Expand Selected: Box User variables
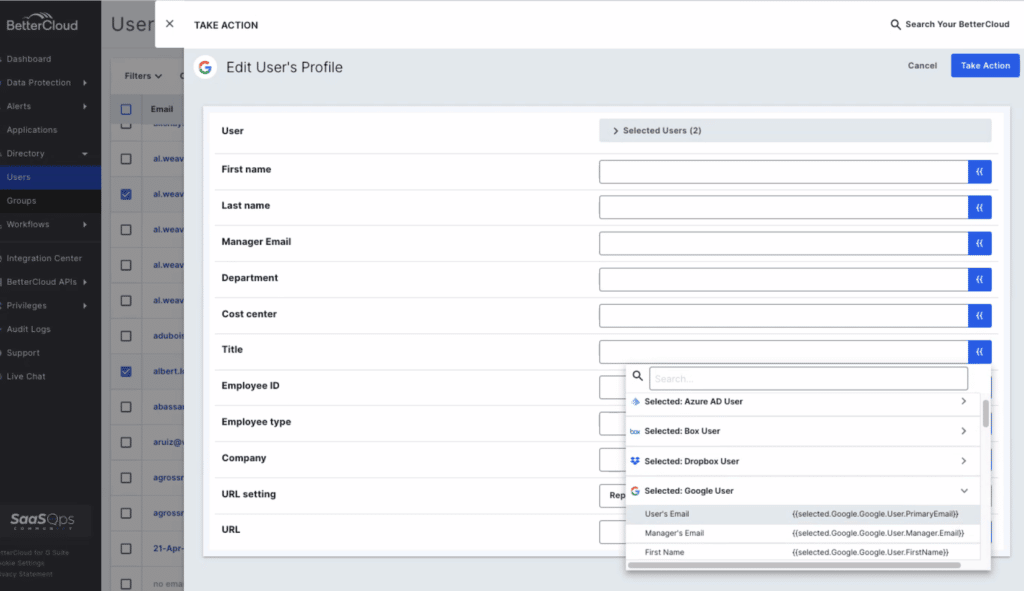 click(963, 431)
